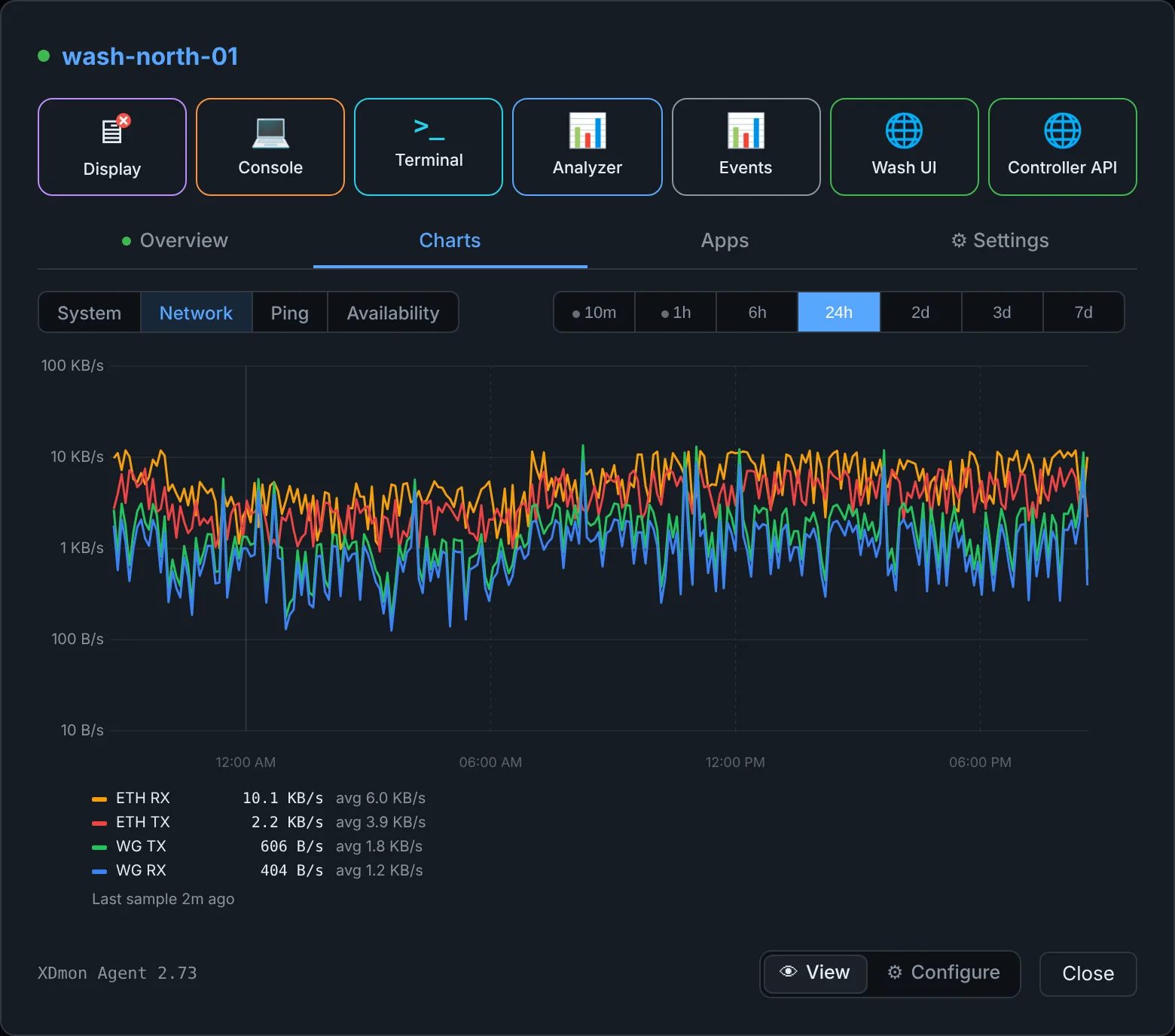Open the Display tile
The image size is (1175, 1036).
112,147
